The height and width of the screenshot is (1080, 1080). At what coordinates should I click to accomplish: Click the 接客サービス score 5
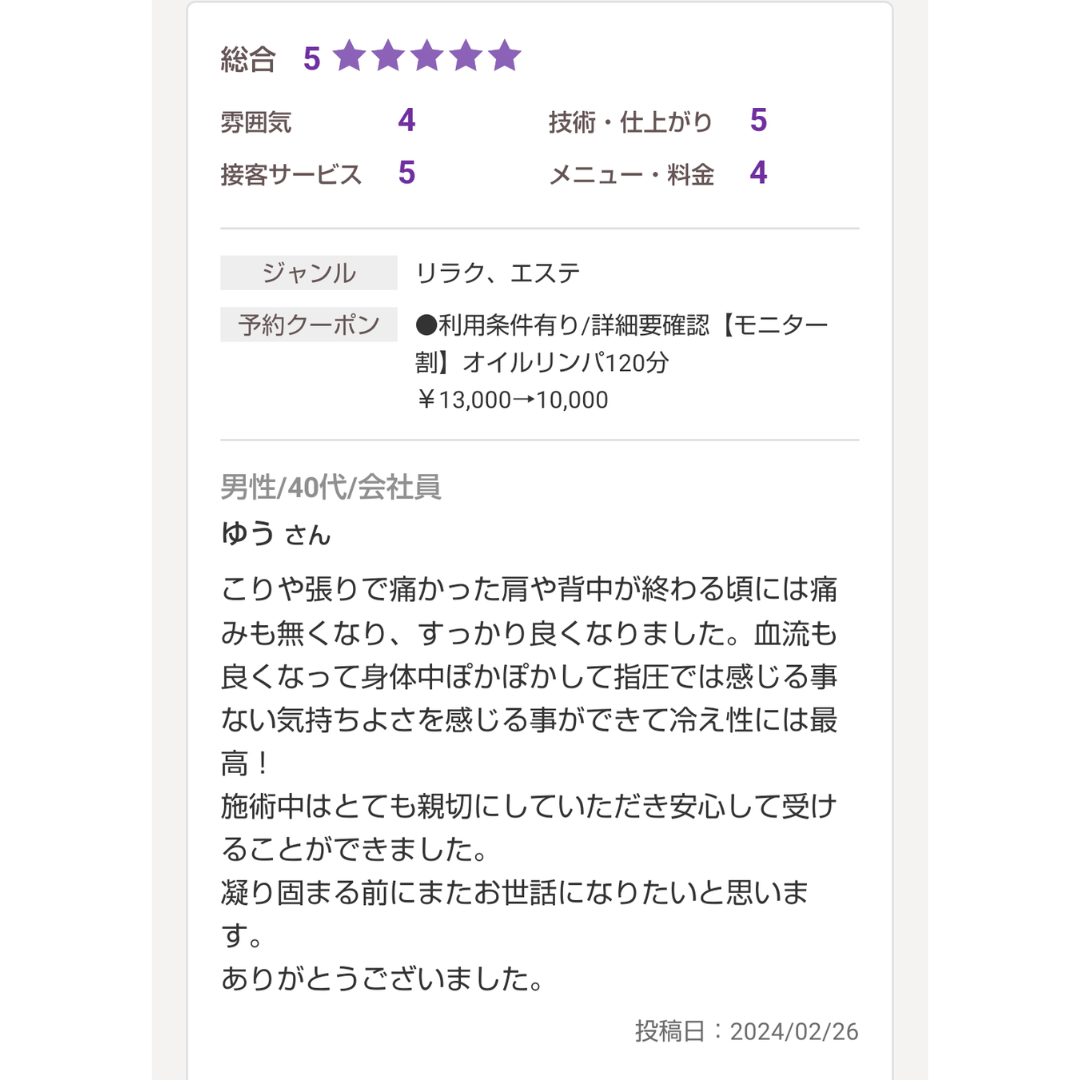(407, 173)
